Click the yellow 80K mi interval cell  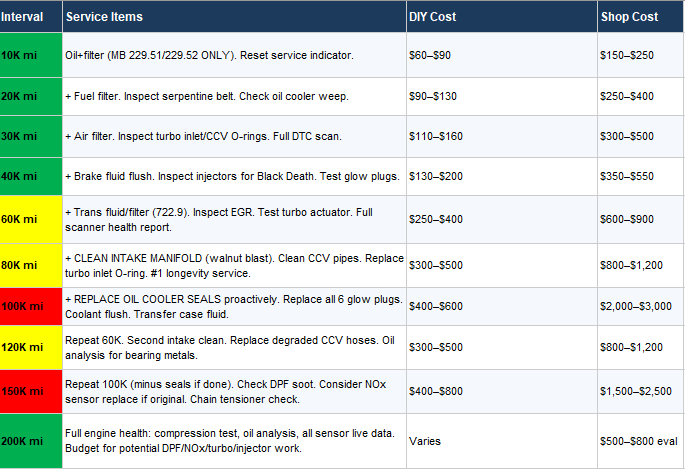pos(30,266)
